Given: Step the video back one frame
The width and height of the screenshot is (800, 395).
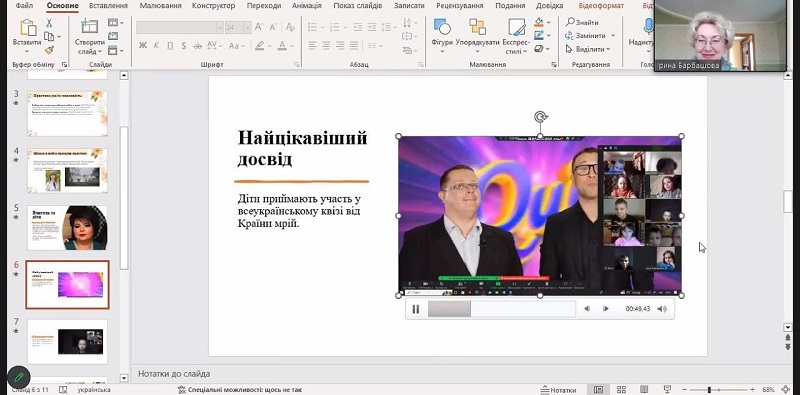Looking at the screenshot, I should [587, 309].
